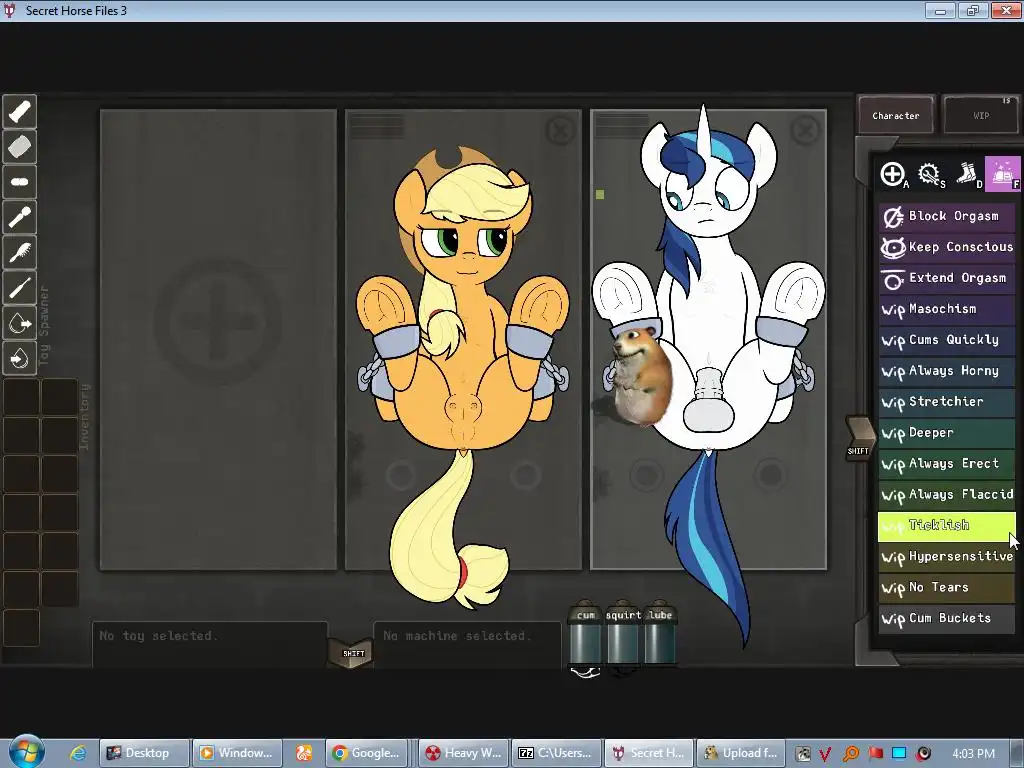The height and width of the screenshot is (768, 1024).
Task: Click the 'No machine selected.' info box
Action: coord(467,644)
